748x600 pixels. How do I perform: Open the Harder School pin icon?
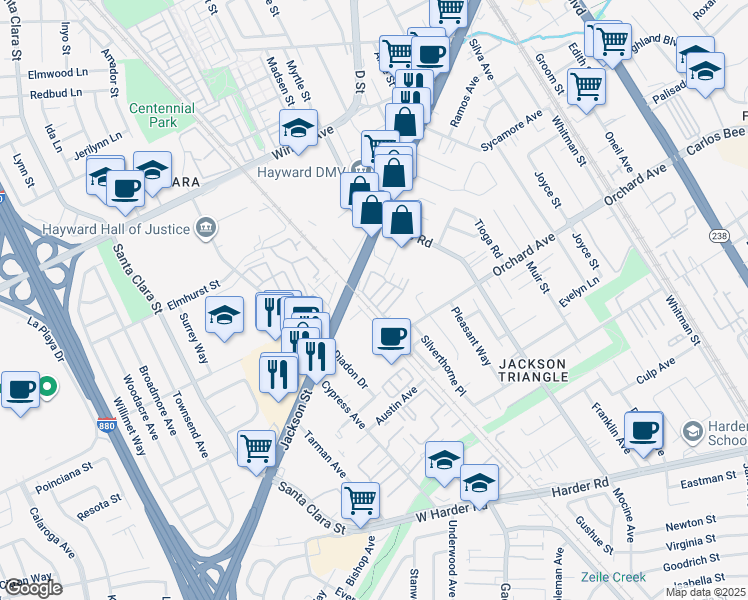692,433
